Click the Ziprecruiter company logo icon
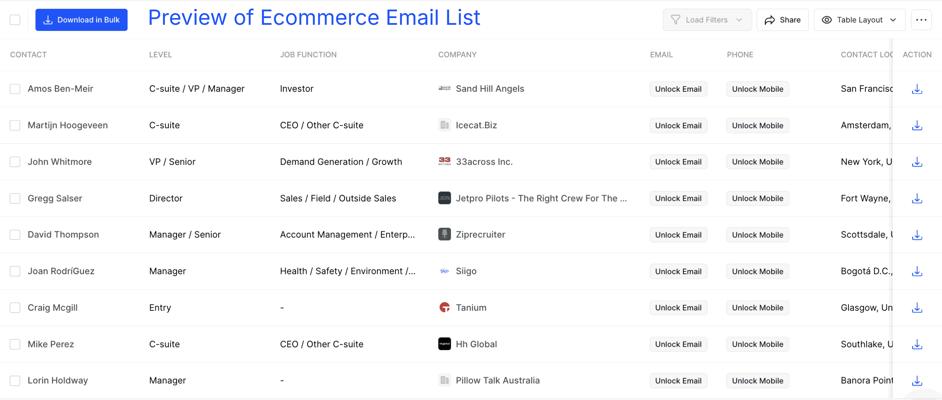The image size is (942, 400). (x=445, y=235)
